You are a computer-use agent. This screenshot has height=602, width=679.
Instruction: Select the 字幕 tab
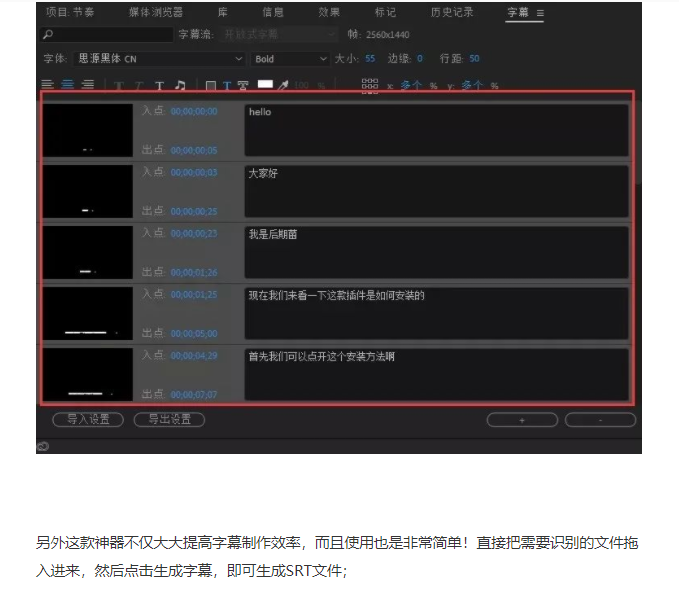pyautogui.click(x=518, y=12)
